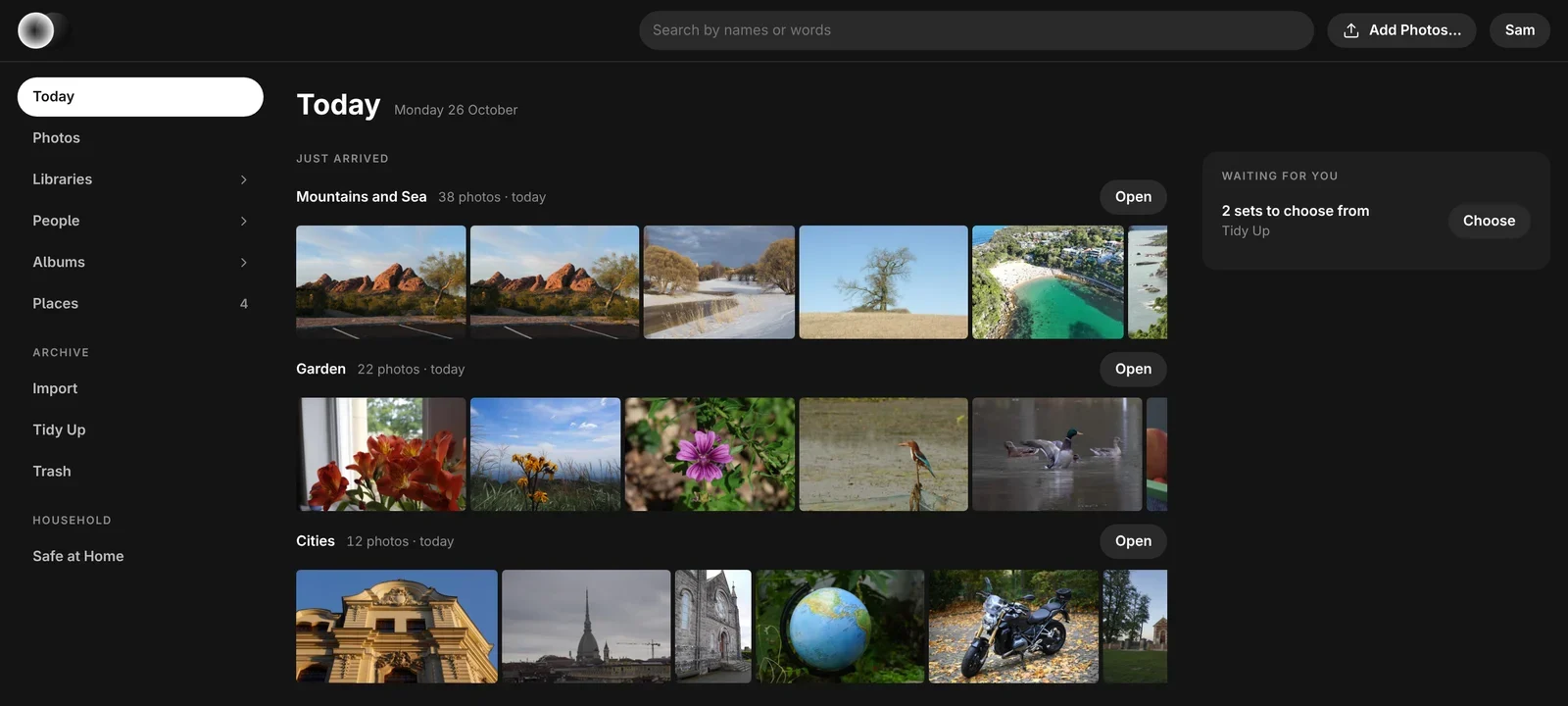This screenshot has height=706, width=1568.
Task: Open the stone church photo
Action: pos(713,627)
